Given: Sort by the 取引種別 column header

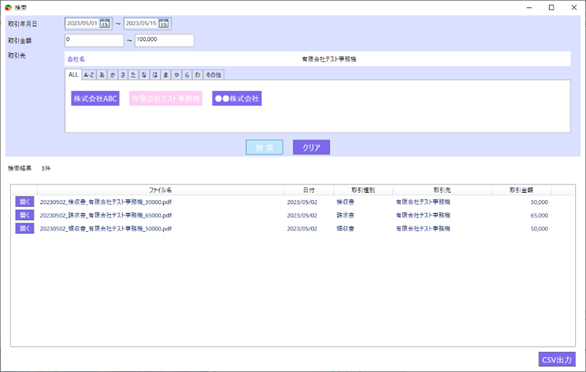Looking at the screenshot, I should click(x=363, y=190).
